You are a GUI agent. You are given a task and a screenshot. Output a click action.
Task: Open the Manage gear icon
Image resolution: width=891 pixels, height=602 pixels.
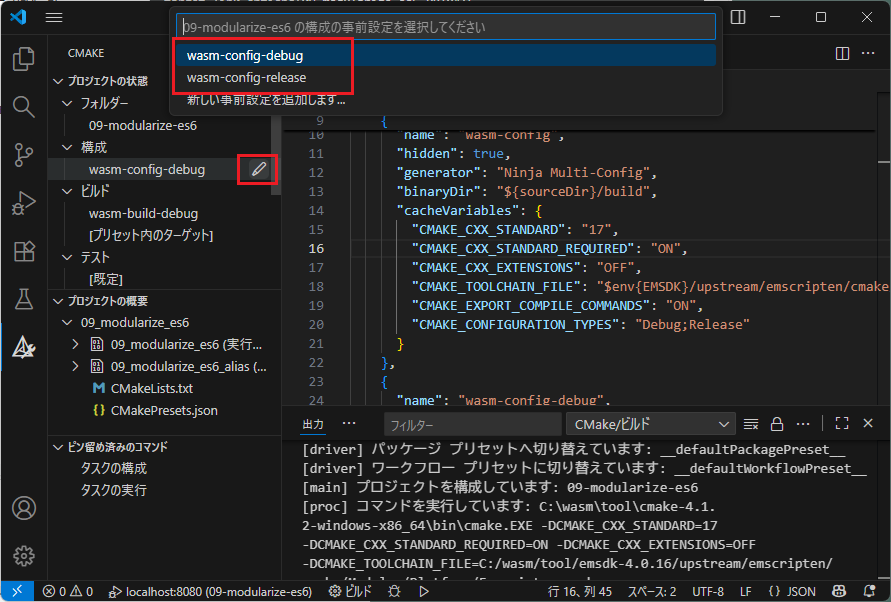pyautogui.click(x=23, y=555)
